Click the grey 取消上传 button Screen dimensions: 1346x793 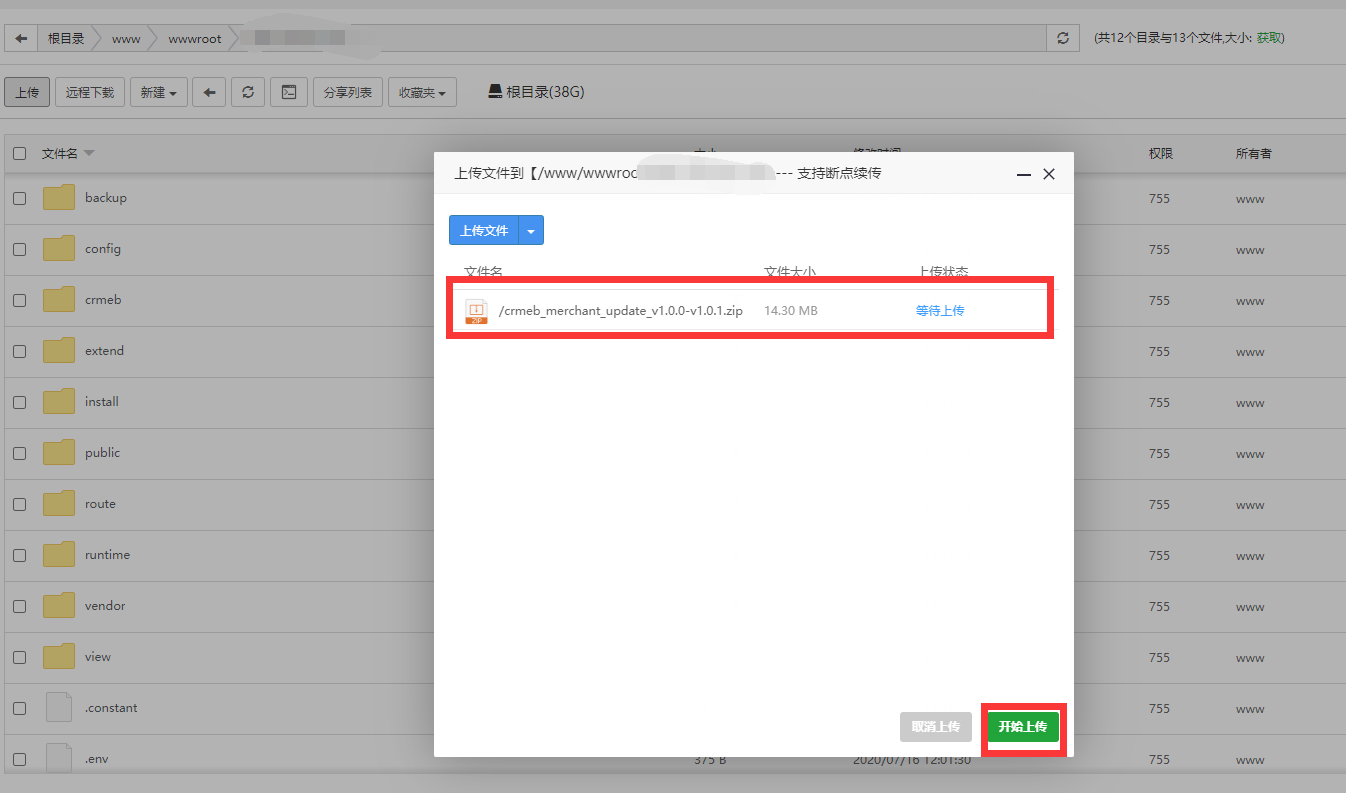936,727
